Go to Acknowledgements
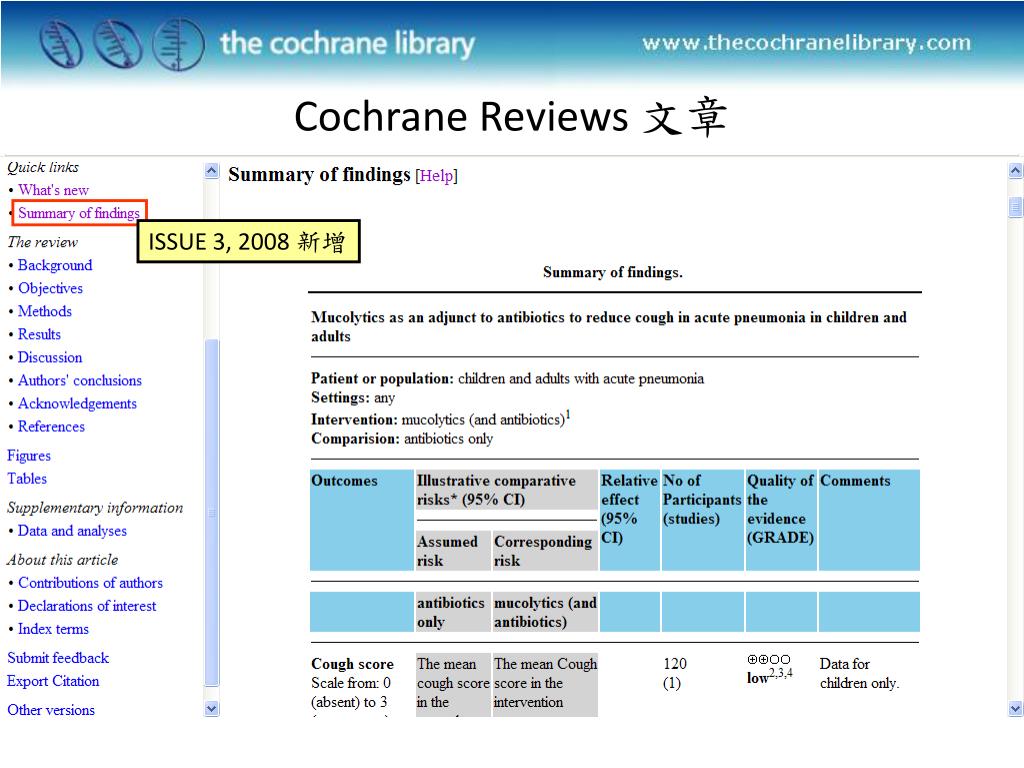 [x=77, y=404]
